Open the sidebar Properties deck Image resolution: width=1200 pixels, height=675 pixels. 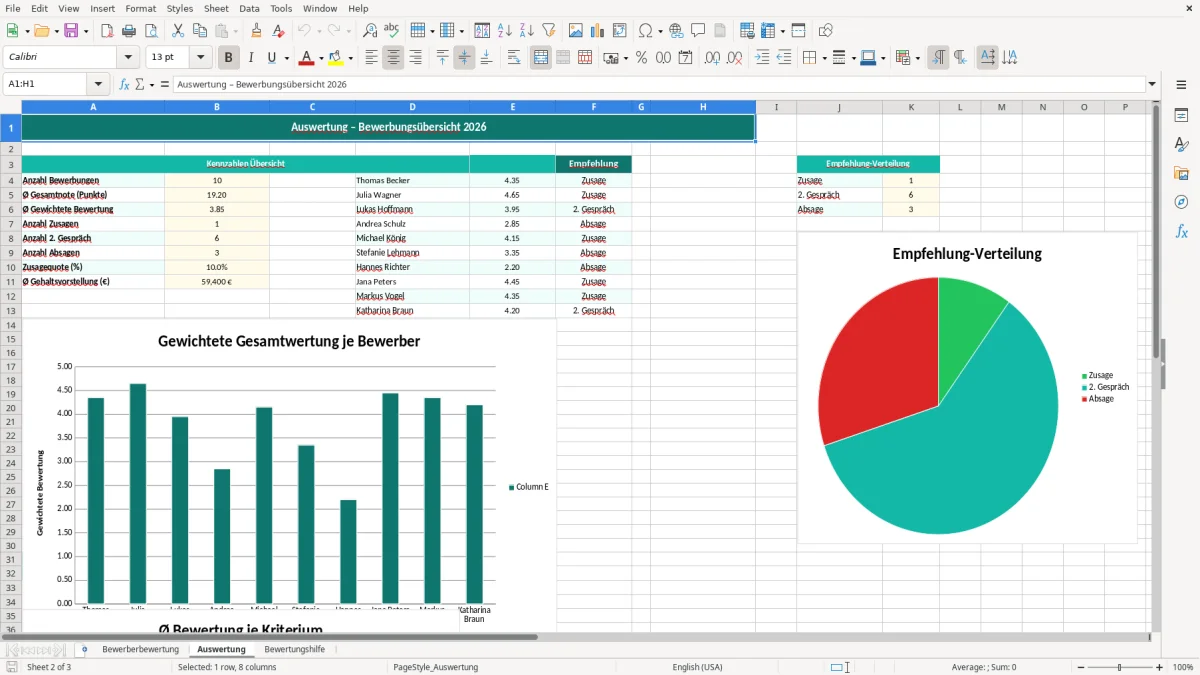[1181, 115]
